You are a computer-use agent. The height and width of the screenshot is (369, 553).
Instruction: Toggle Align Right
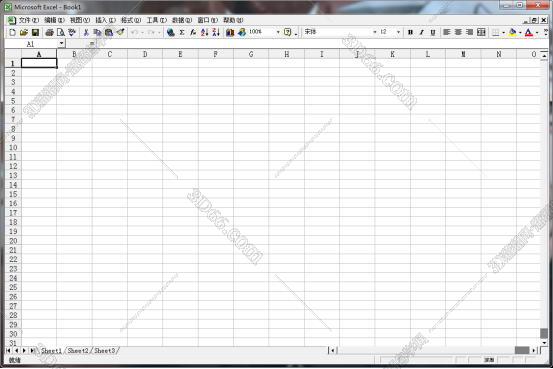(x=469, y=32)
